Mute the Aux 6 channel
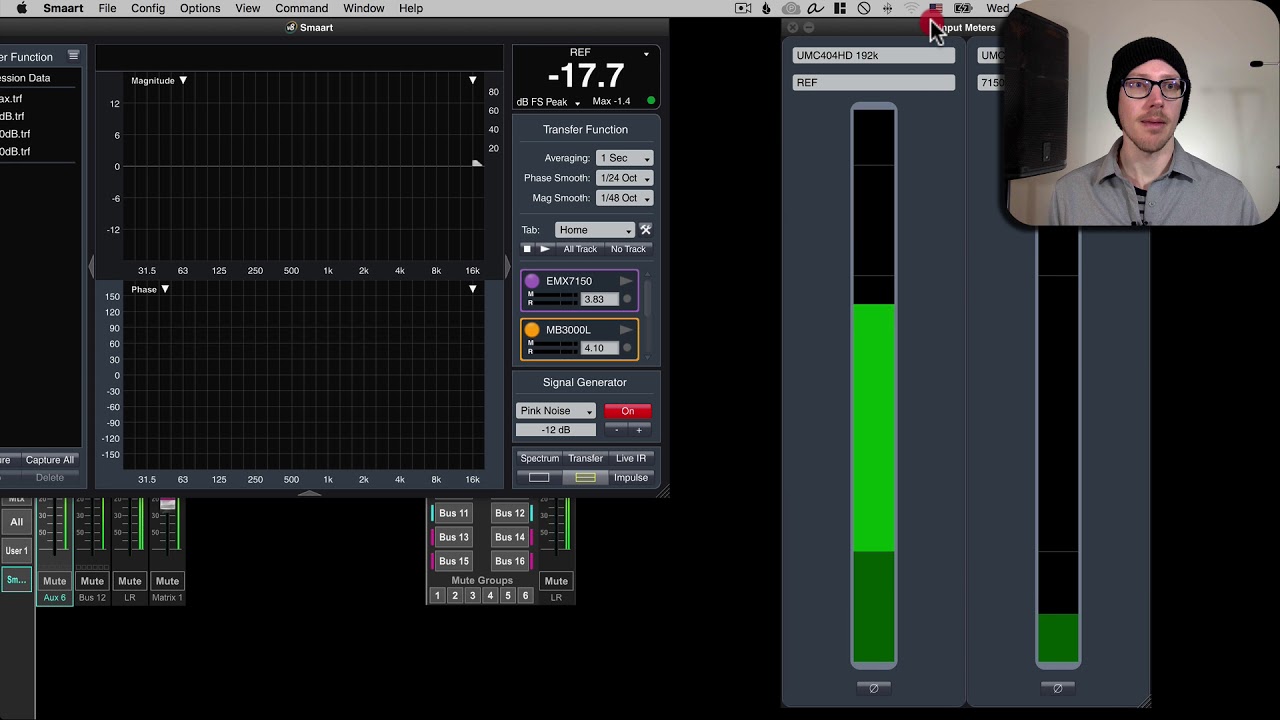 (54, 581)
